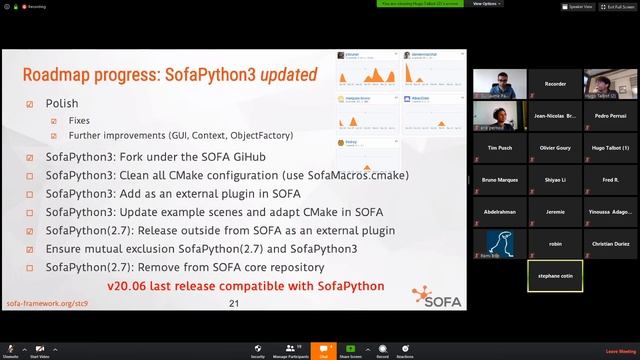Image resolution: width=640 pixels, height=360 pixels.
Task: Select the Bruno Marques participant tile
Action: pos(500,180)
